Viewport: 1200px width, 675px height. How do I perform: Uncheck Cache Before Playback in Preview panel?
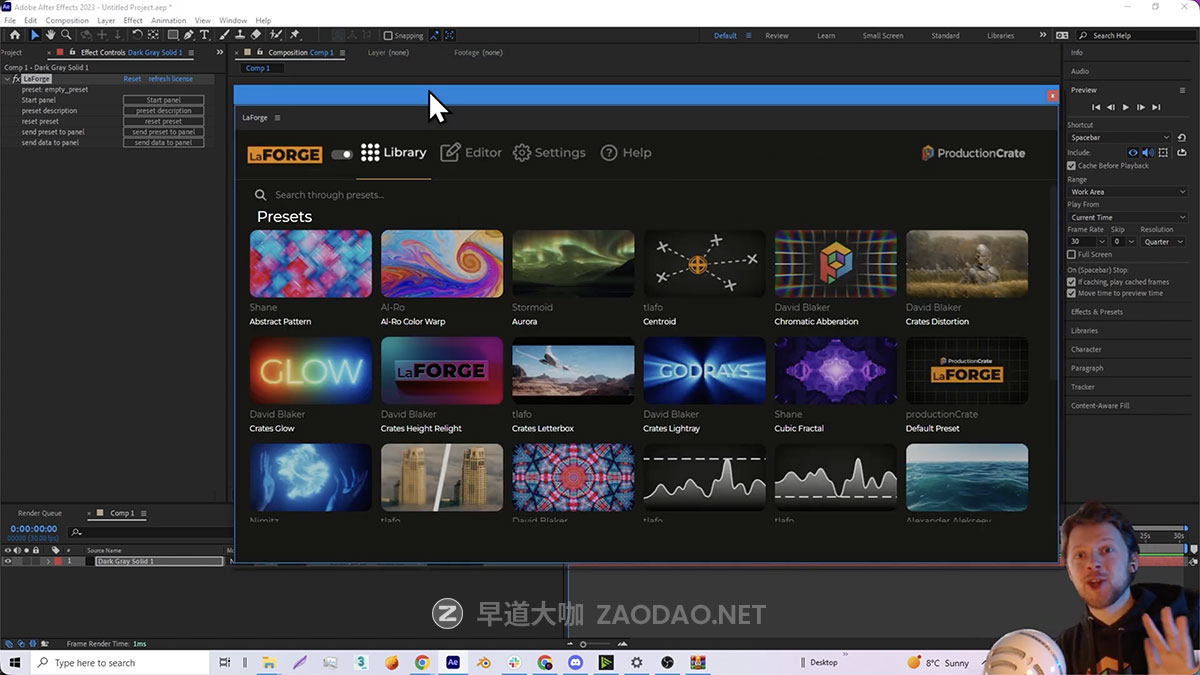[x=1071, y=166]
